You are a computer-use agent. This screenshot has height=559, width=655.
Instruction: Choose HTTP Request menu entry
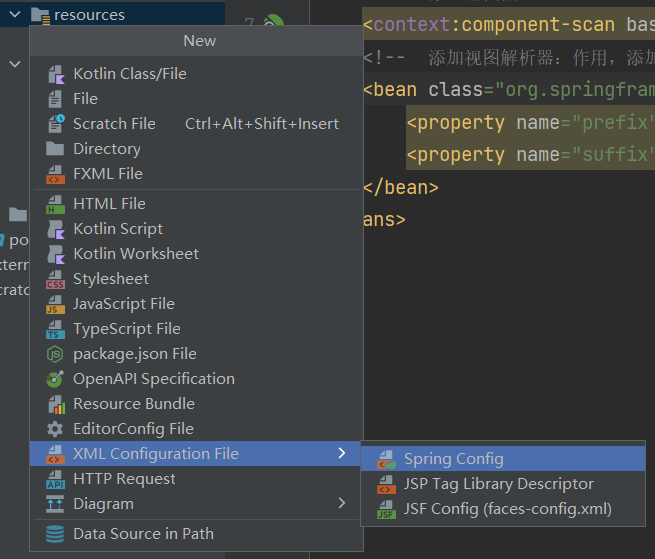click(124, 479)
